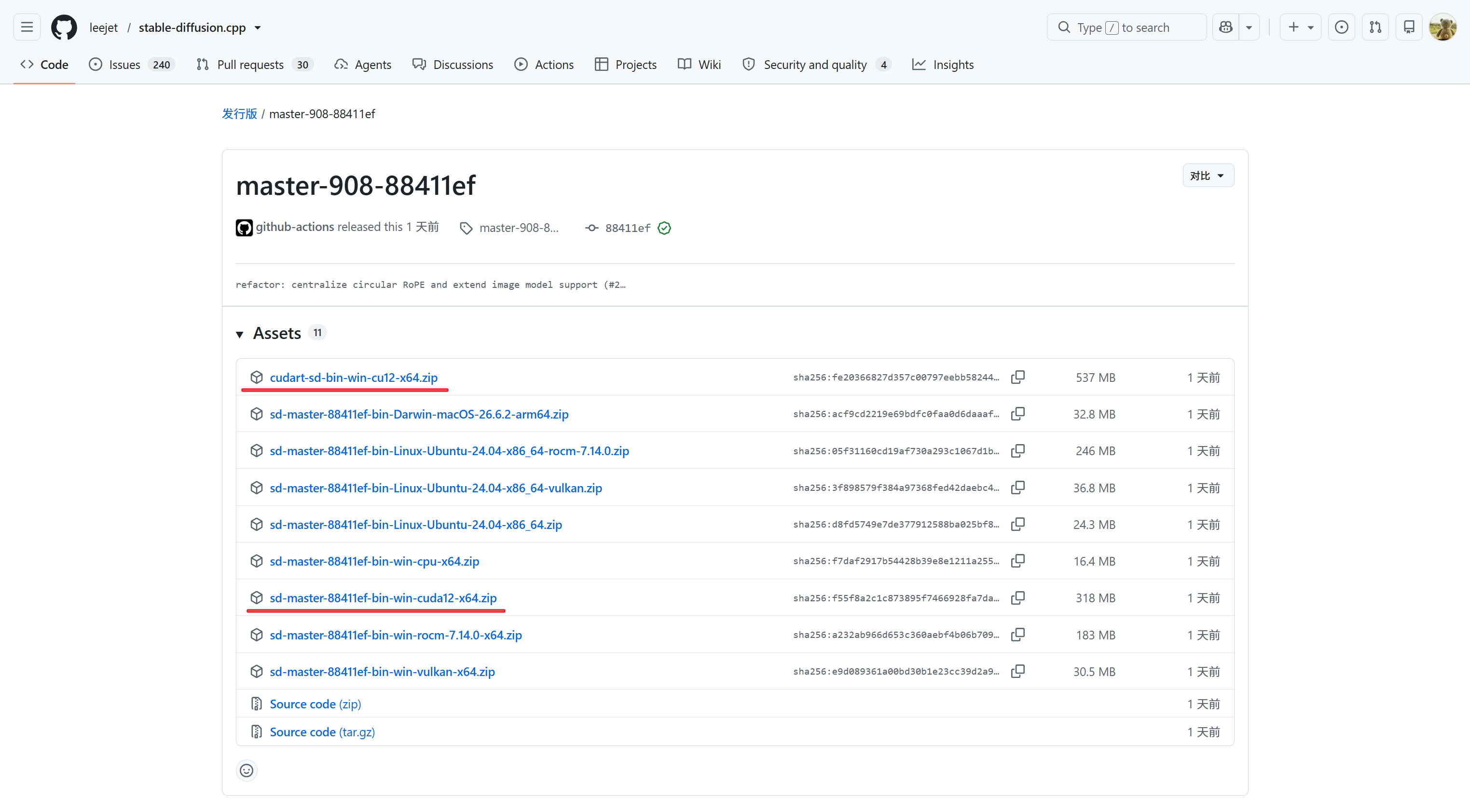Image resolution: width=1470 pixels, height=812 pixels.
Task: Open the Copilot dropdown arrow
Action: click(x=1249, y=27)
